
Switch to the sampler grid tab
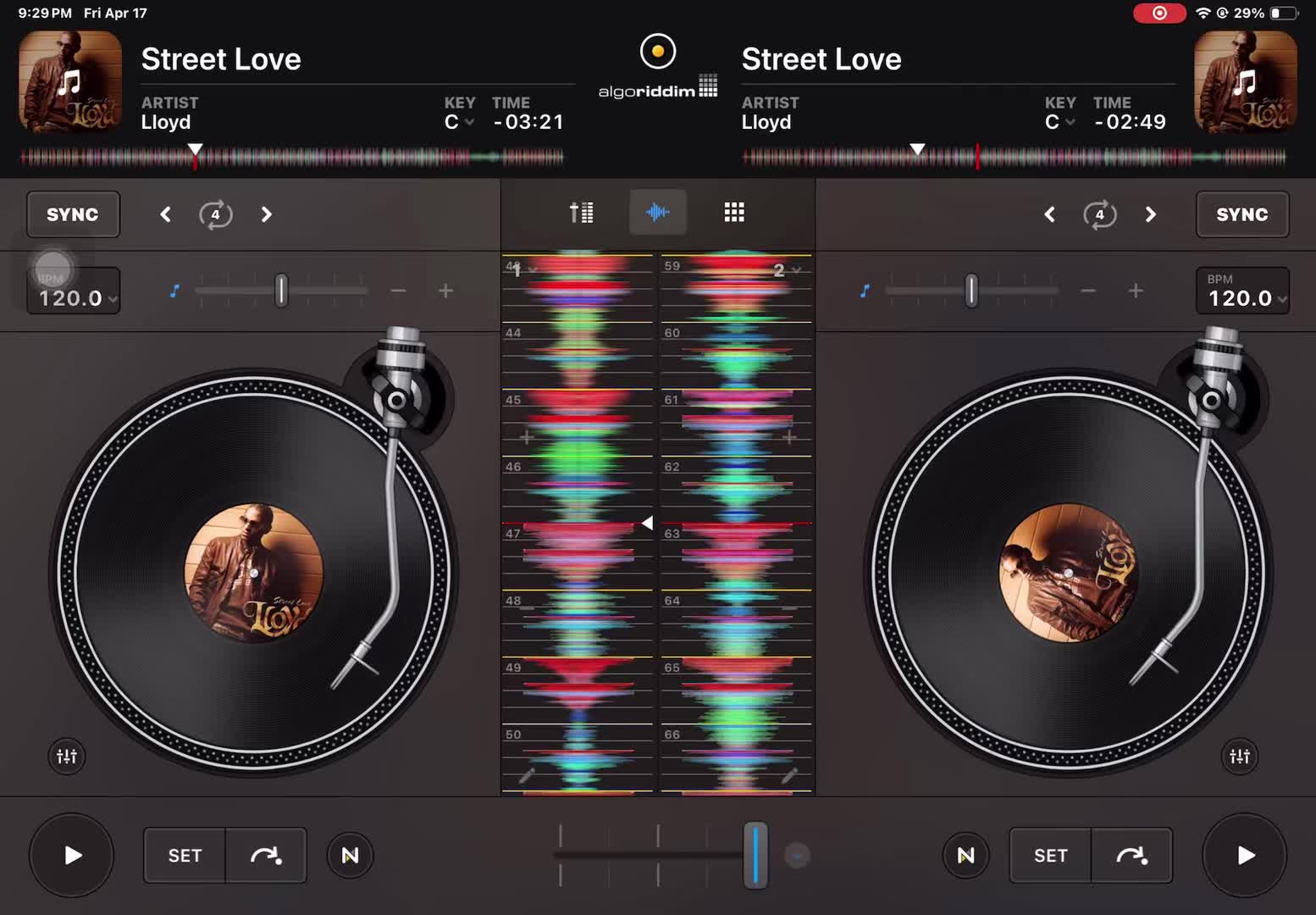pos(734,212)
